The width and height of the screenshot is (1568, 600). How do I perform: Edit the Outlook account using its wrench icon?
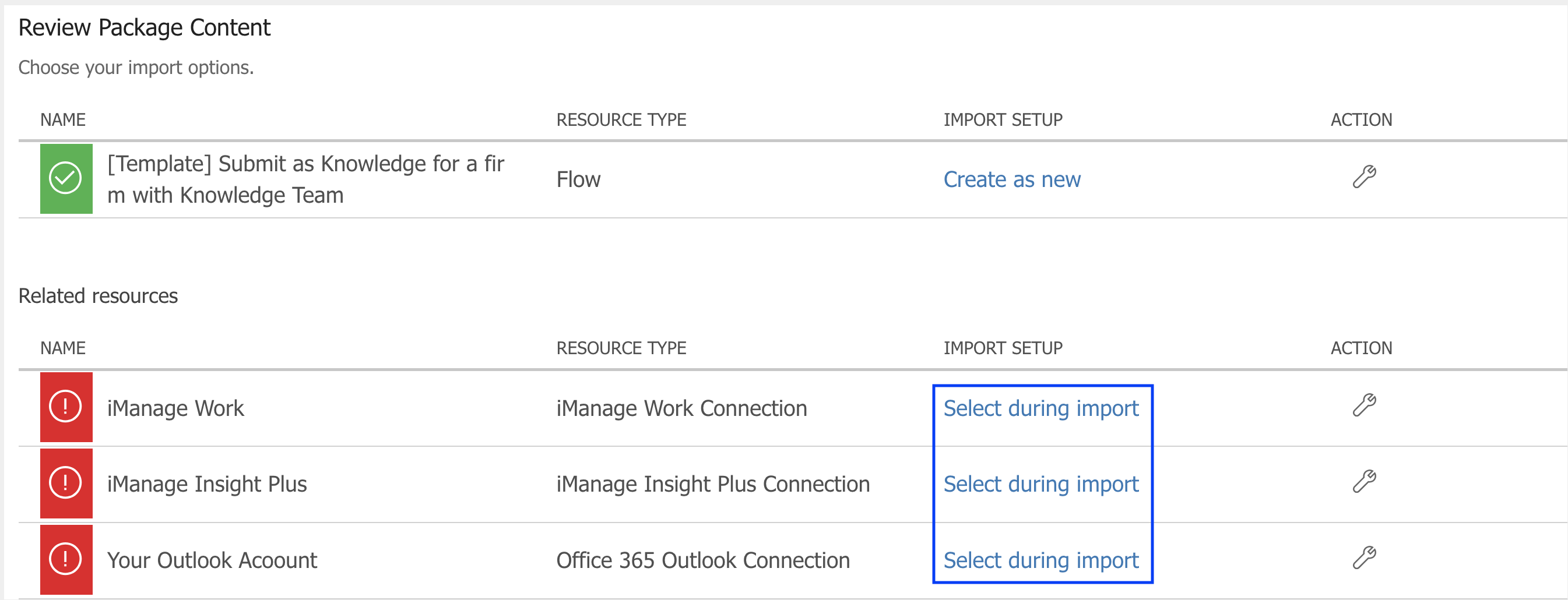point(1364,557)
